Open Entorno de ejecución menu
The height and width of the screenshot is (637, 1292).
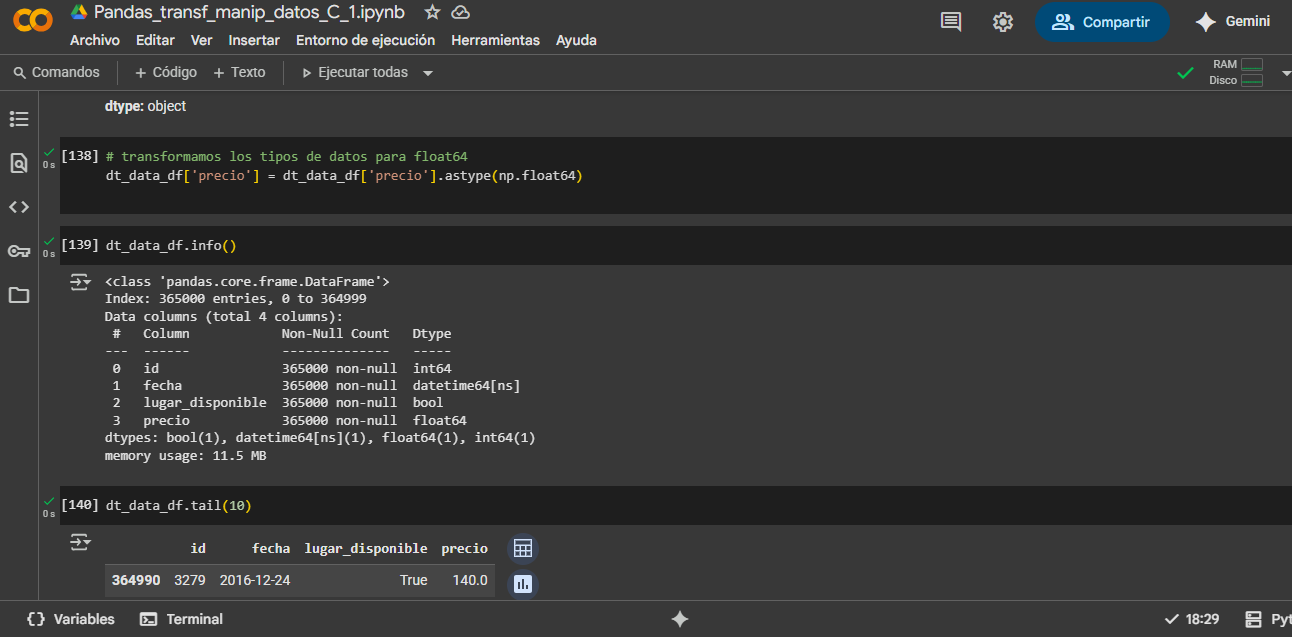[x=366, y=40]
